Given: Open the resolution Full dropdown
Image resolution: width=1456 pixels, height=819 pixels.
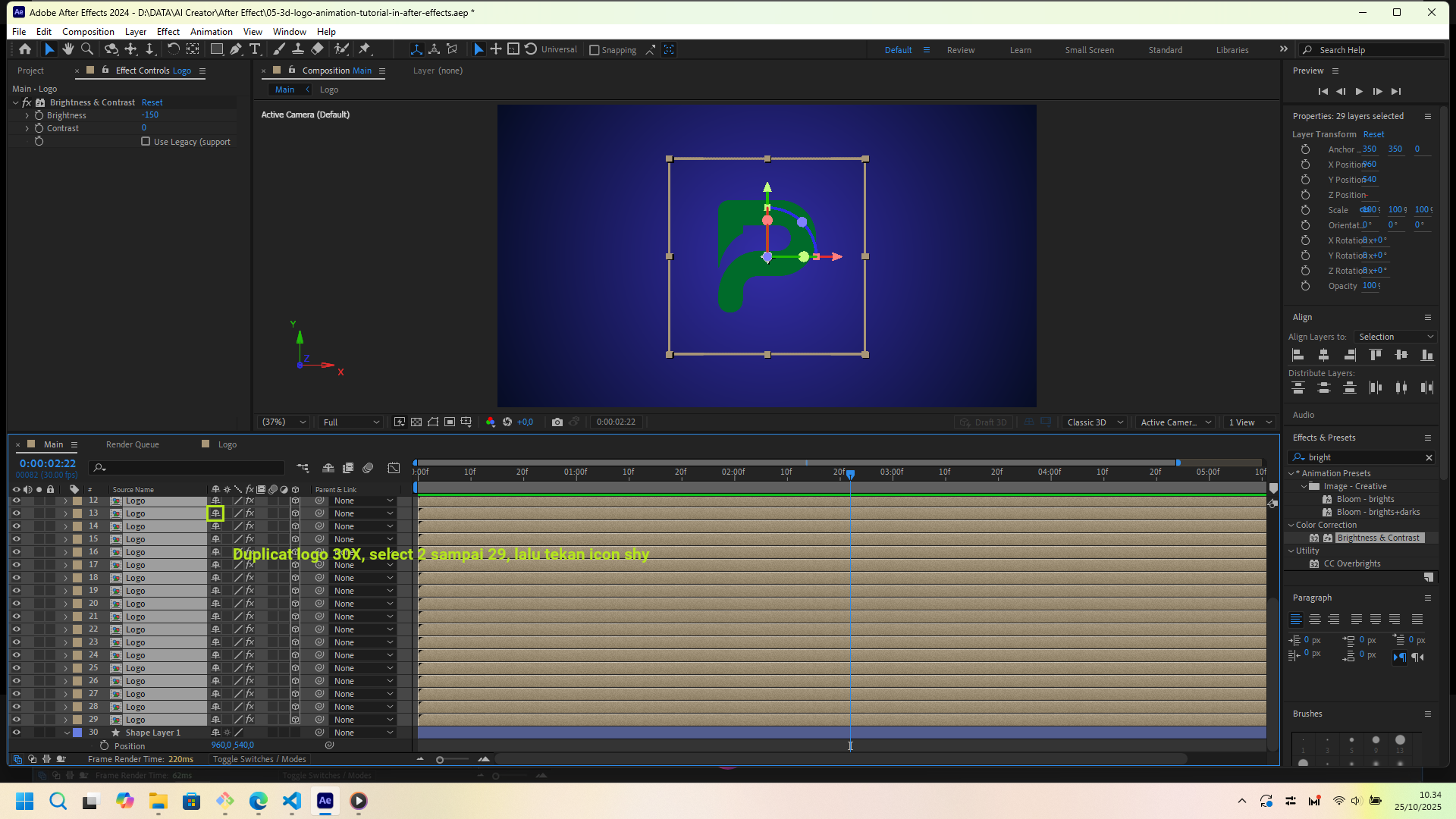Looking at the screenshot, I should click(351, 422).
